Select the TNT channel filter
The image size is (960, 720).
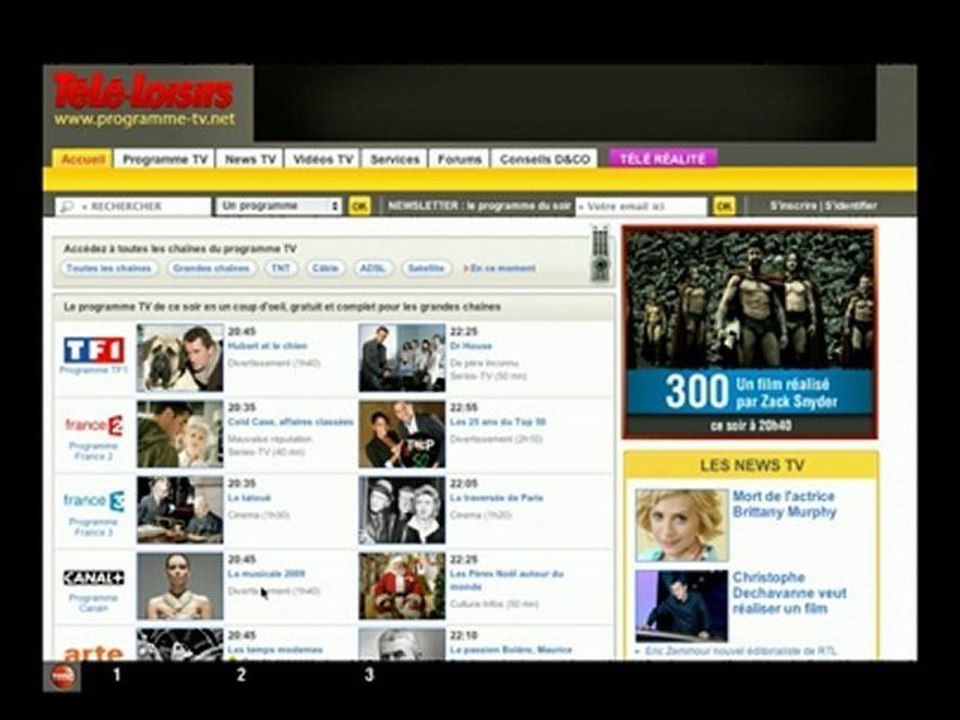(281, 268)
